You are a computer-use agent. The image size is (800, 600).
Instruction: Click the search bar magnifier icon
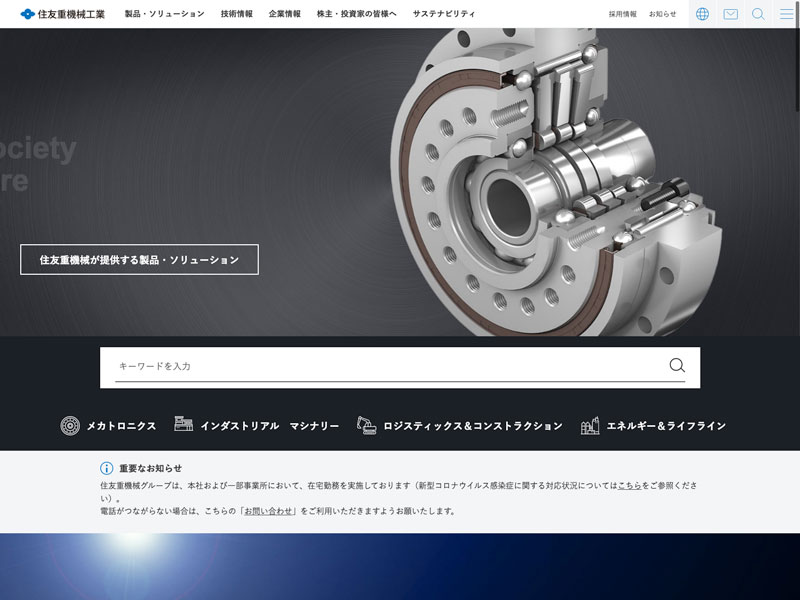(x=677, y=366)
